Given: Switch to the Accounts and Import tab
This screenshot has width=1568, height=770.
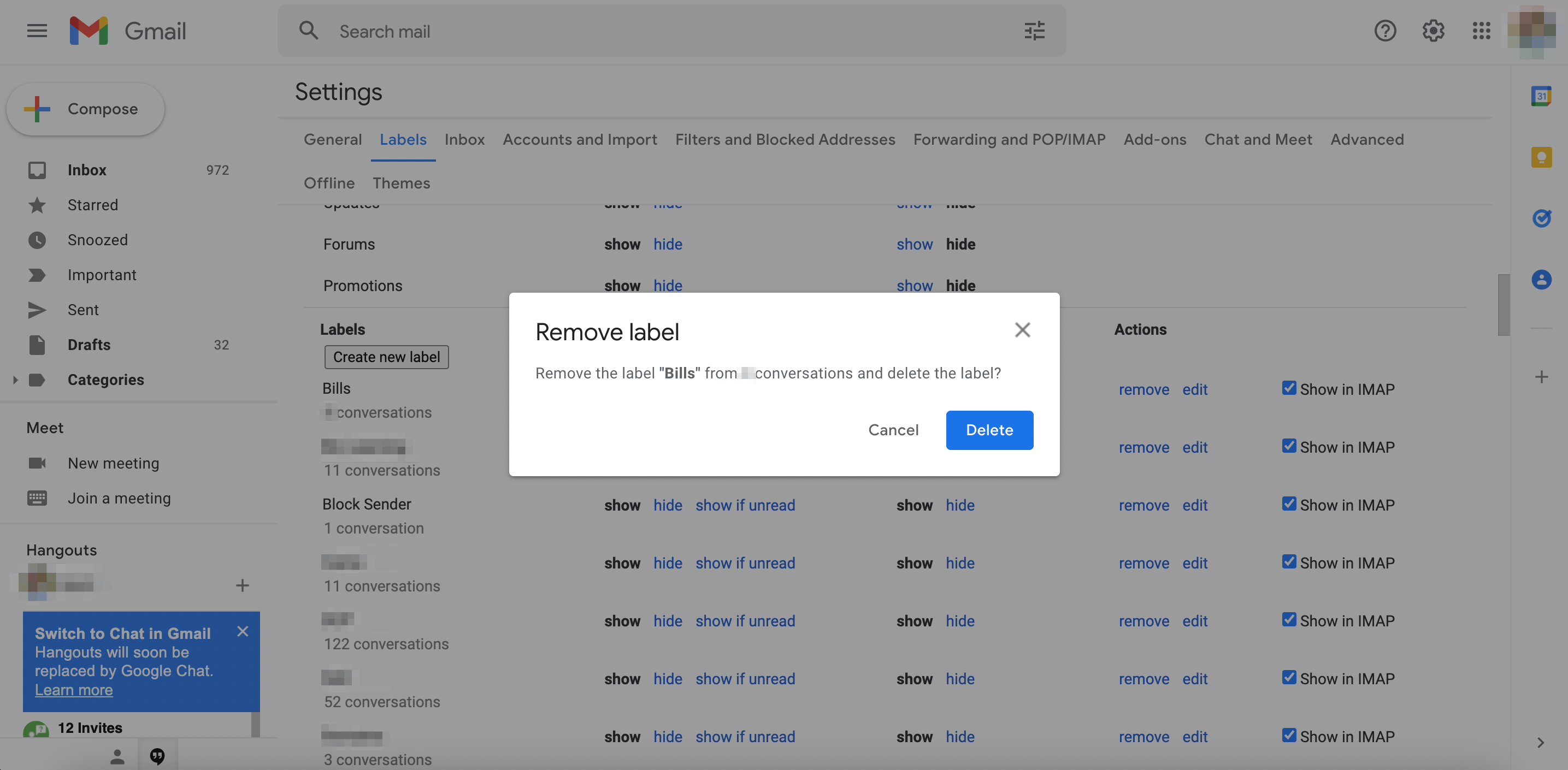Looking at the screenshot, I should click(x=580, y=139).
